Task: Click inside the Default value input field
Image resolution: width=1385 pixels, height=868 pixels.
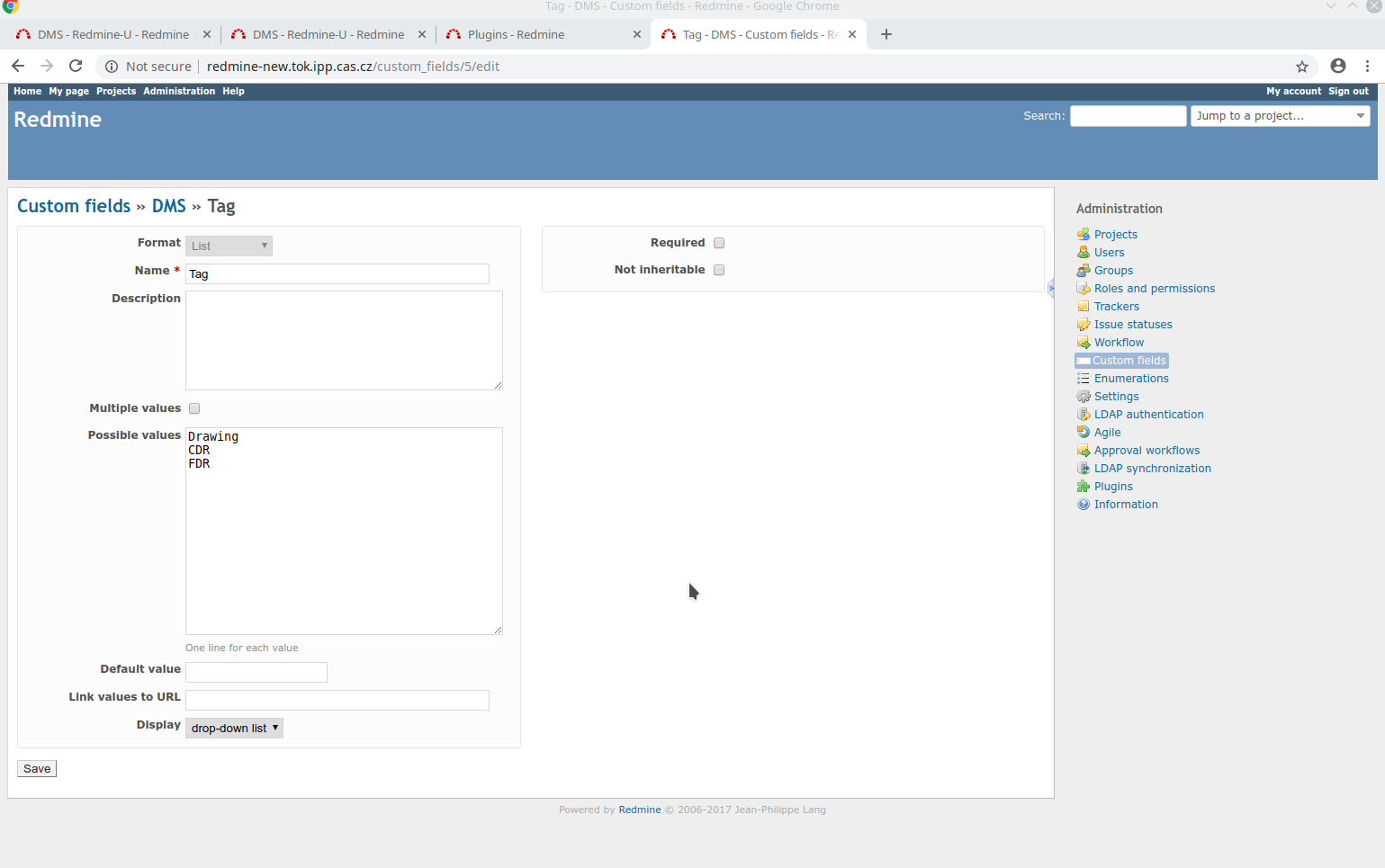Action: click(x=256, y=672)
